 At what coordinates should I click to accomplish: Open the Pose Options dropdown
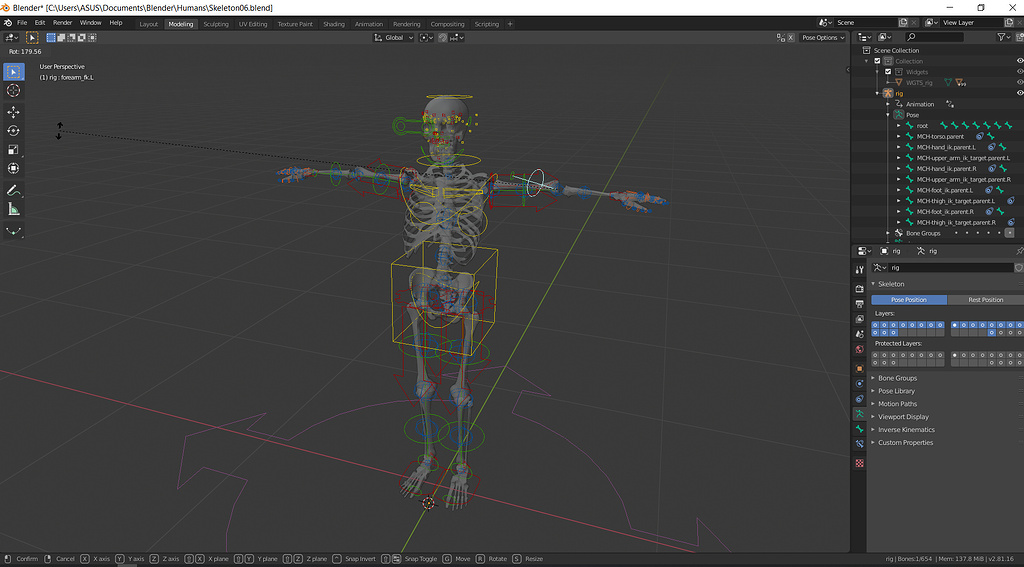pos(823,38)
